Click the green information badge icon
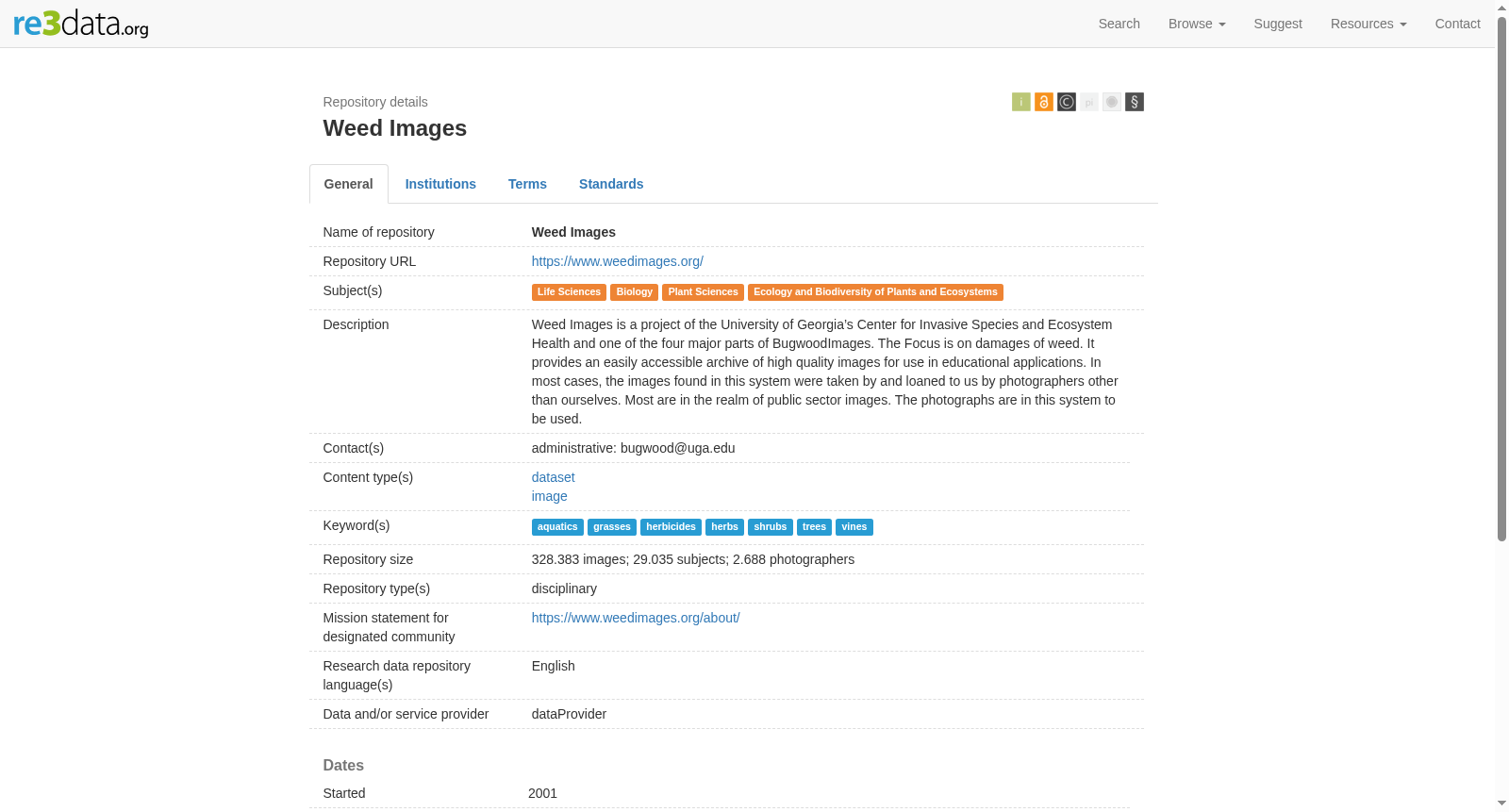Viewport: 1509px width, 812px height. 1020,102
